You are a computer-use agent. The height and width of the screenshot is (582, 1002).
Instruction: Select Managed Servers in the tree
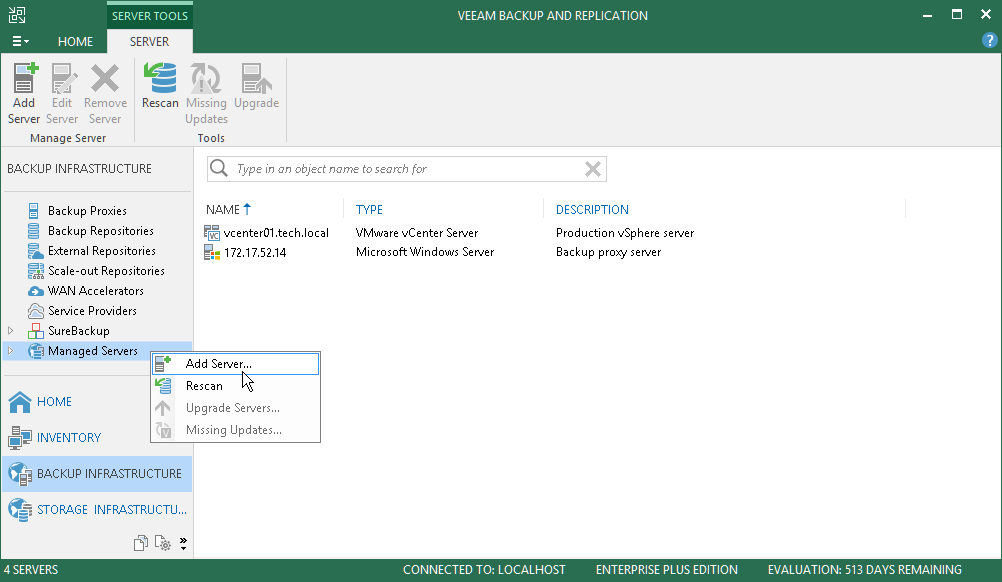[x=93, y=351]
